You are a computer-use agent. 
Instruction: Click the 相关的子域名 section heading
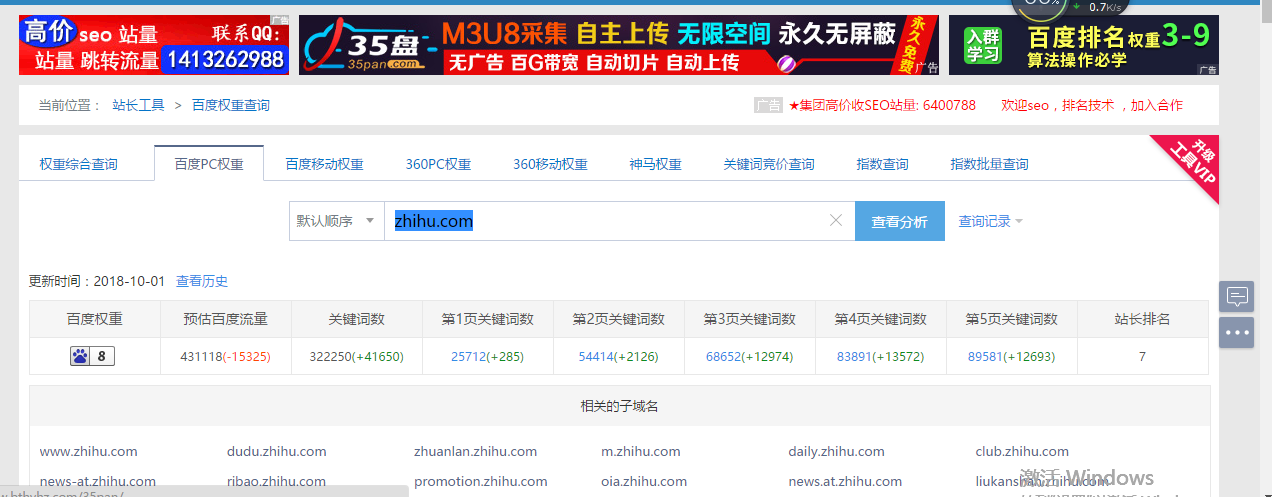coord(619,406)
